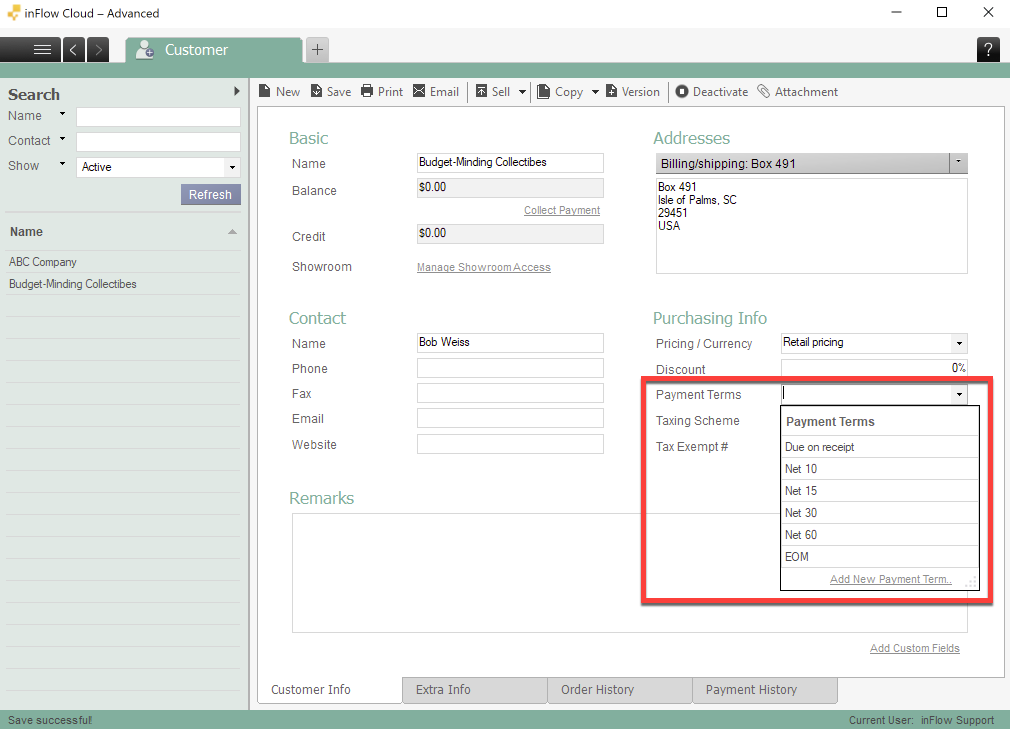
Task: Edit the Basic Name field
Action: (510, 162)
